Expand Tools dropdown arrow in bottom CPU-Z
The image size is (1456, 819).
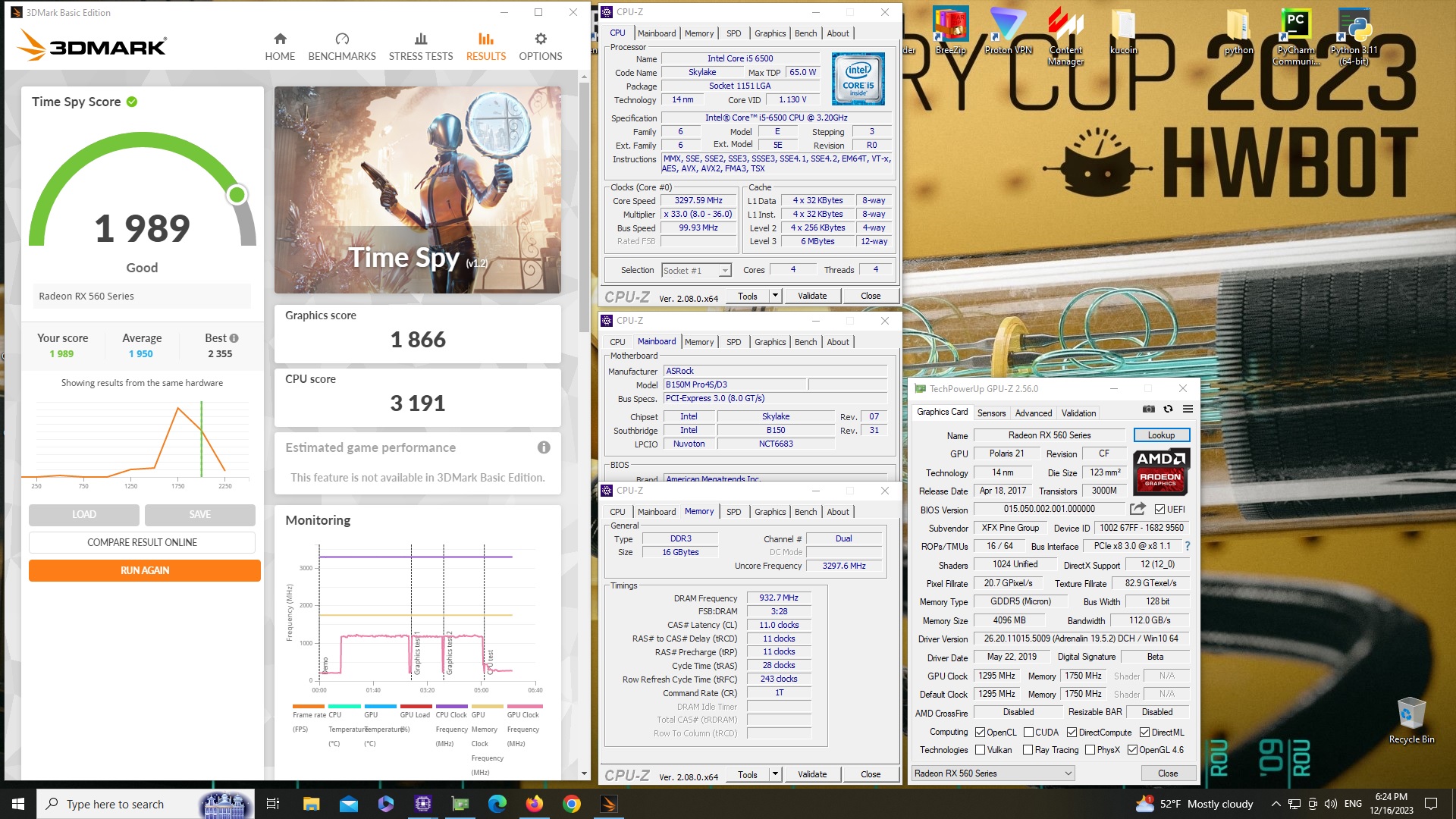click(x=775, y=774)
